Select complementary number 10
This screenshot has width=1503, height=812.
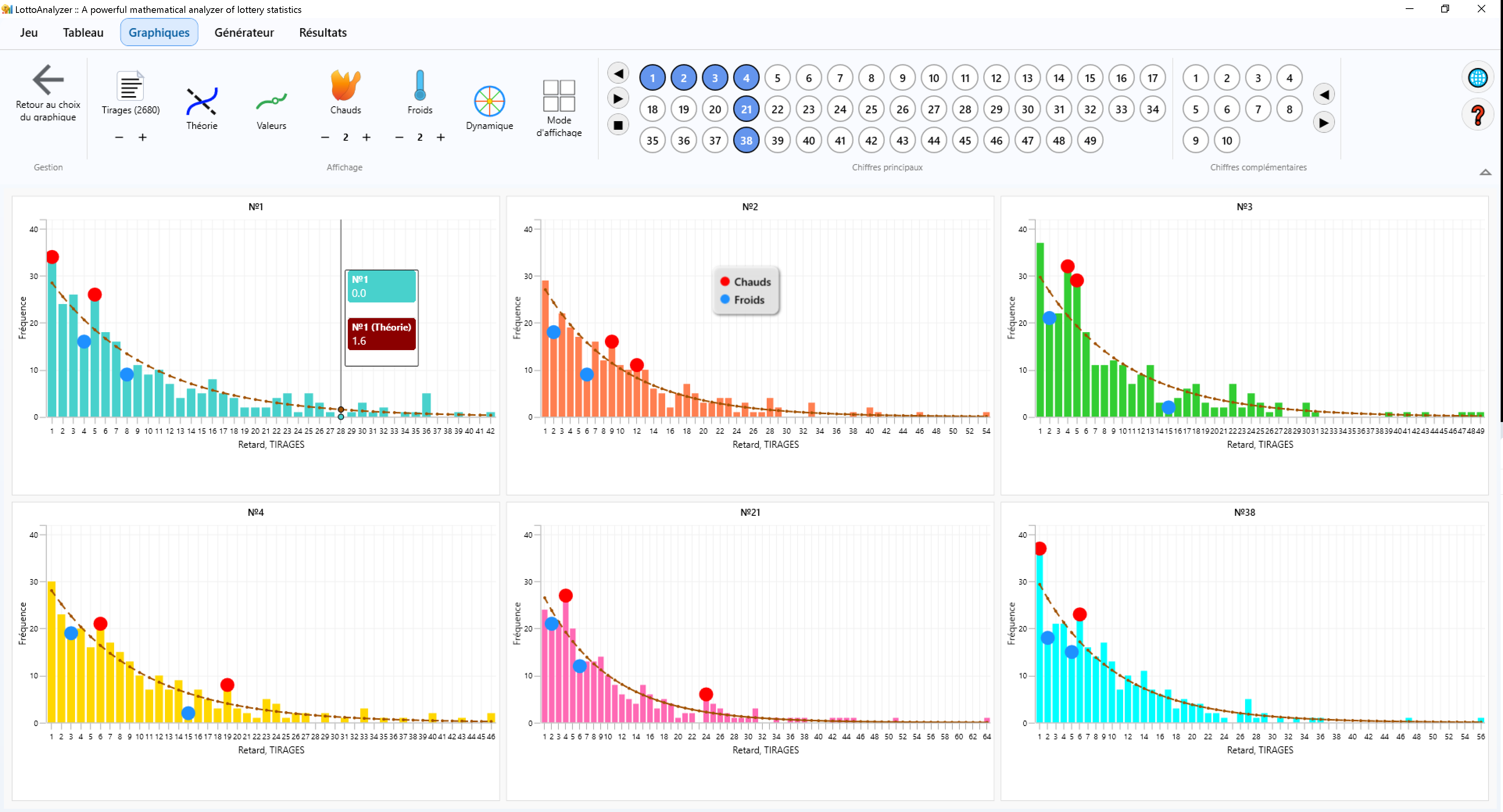(1226, 141)
